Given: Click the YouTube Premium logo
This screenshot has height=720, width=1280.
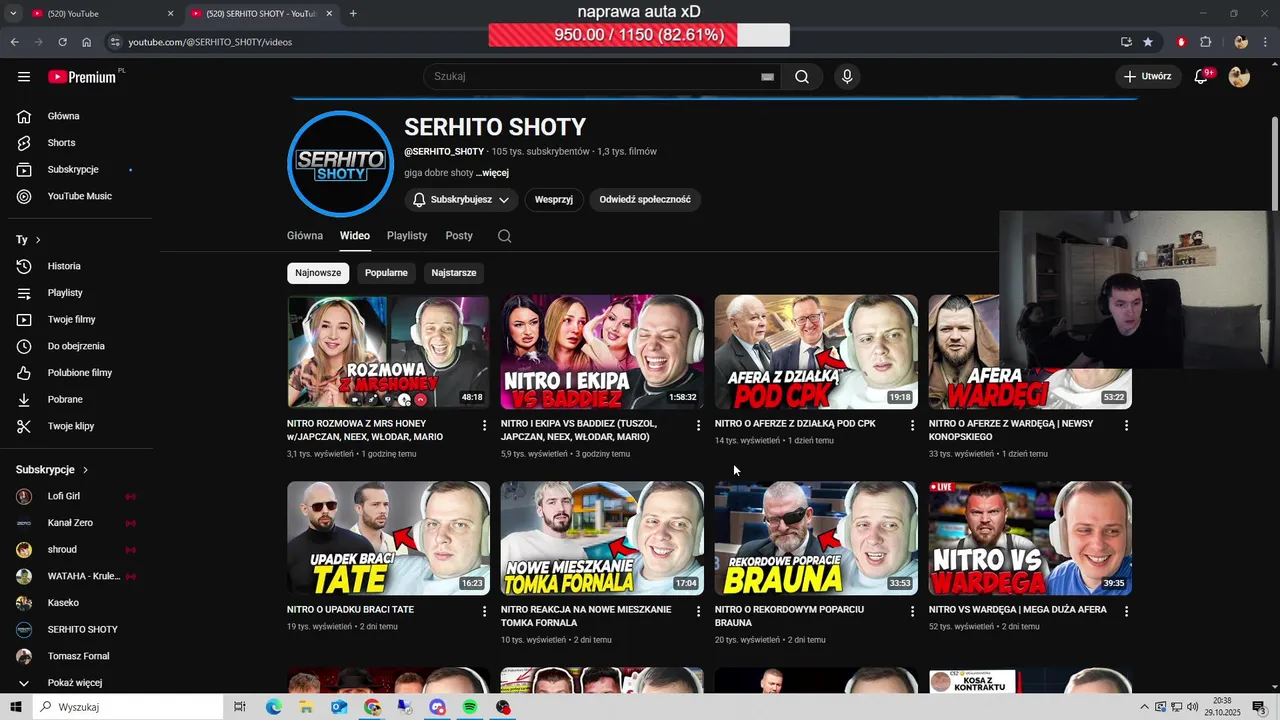Looking at the screenshot, I should tap(84, 77).
